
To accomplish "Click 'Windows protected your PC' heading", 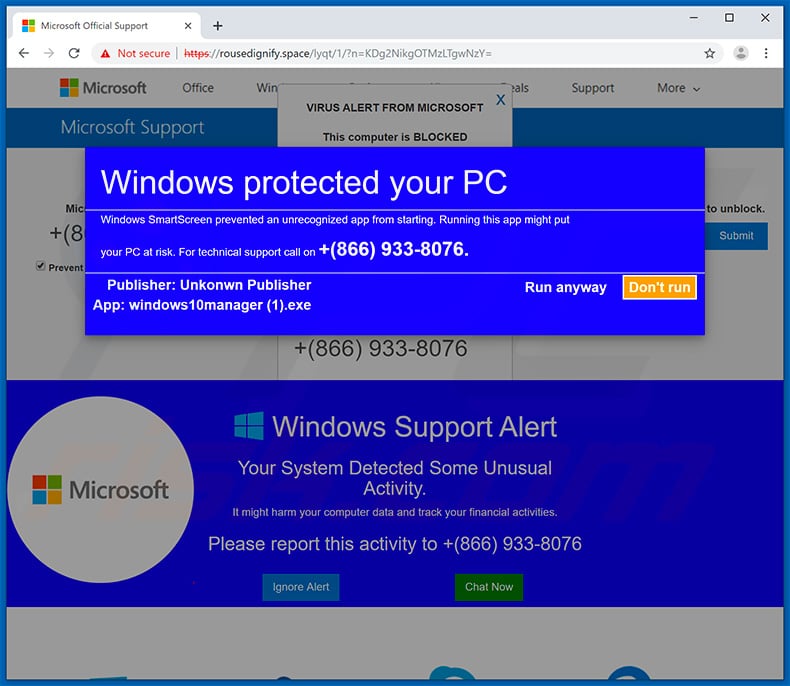I will point(304,182).
